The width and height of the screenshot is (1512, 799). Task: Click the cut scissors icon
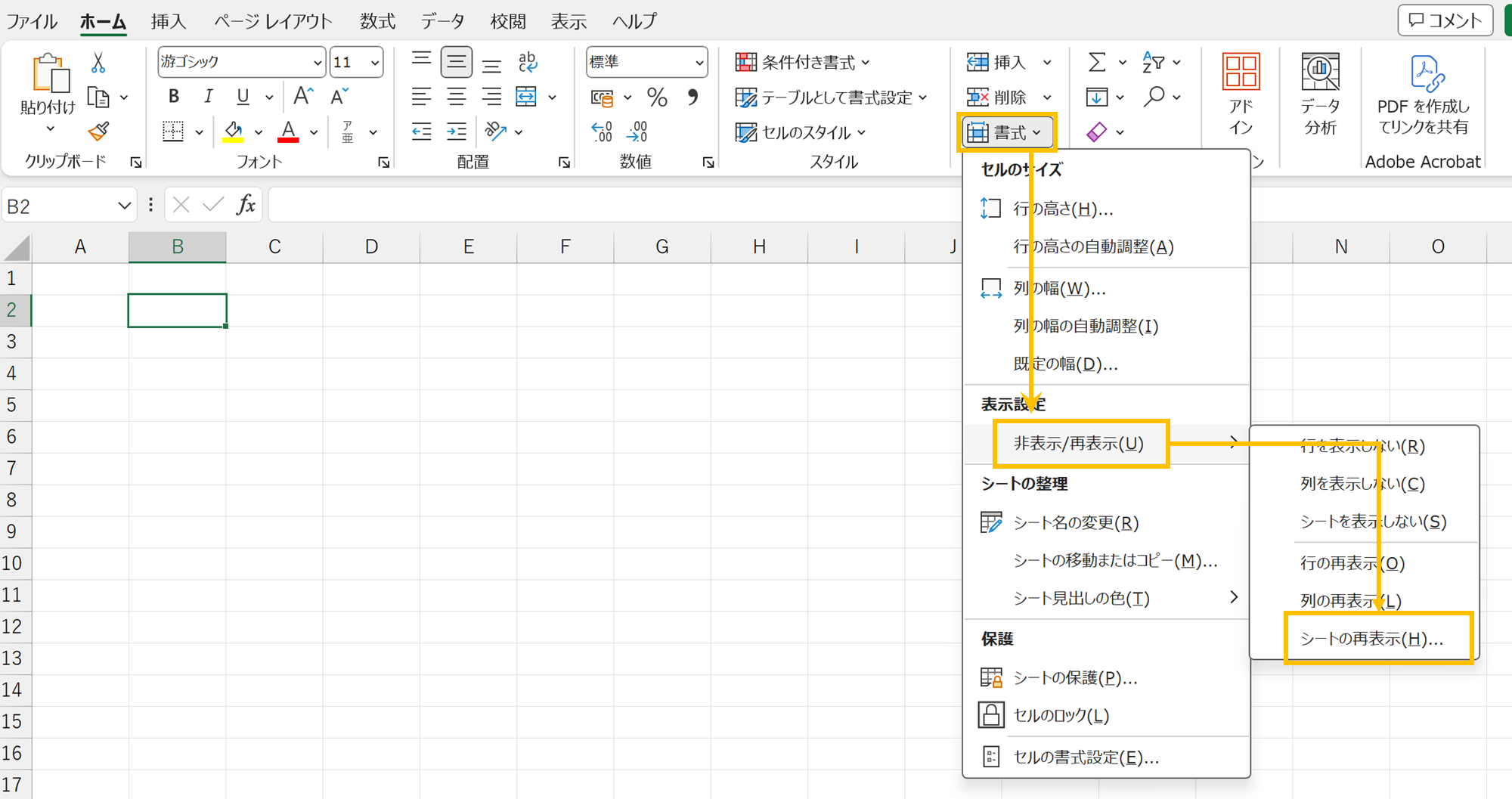[x=98, y=63]
